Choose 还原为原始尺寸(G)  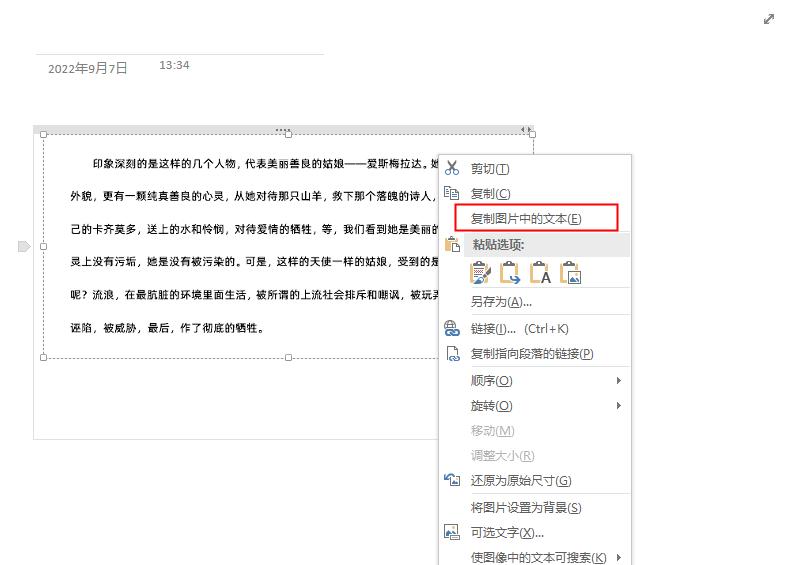[535, 481]
